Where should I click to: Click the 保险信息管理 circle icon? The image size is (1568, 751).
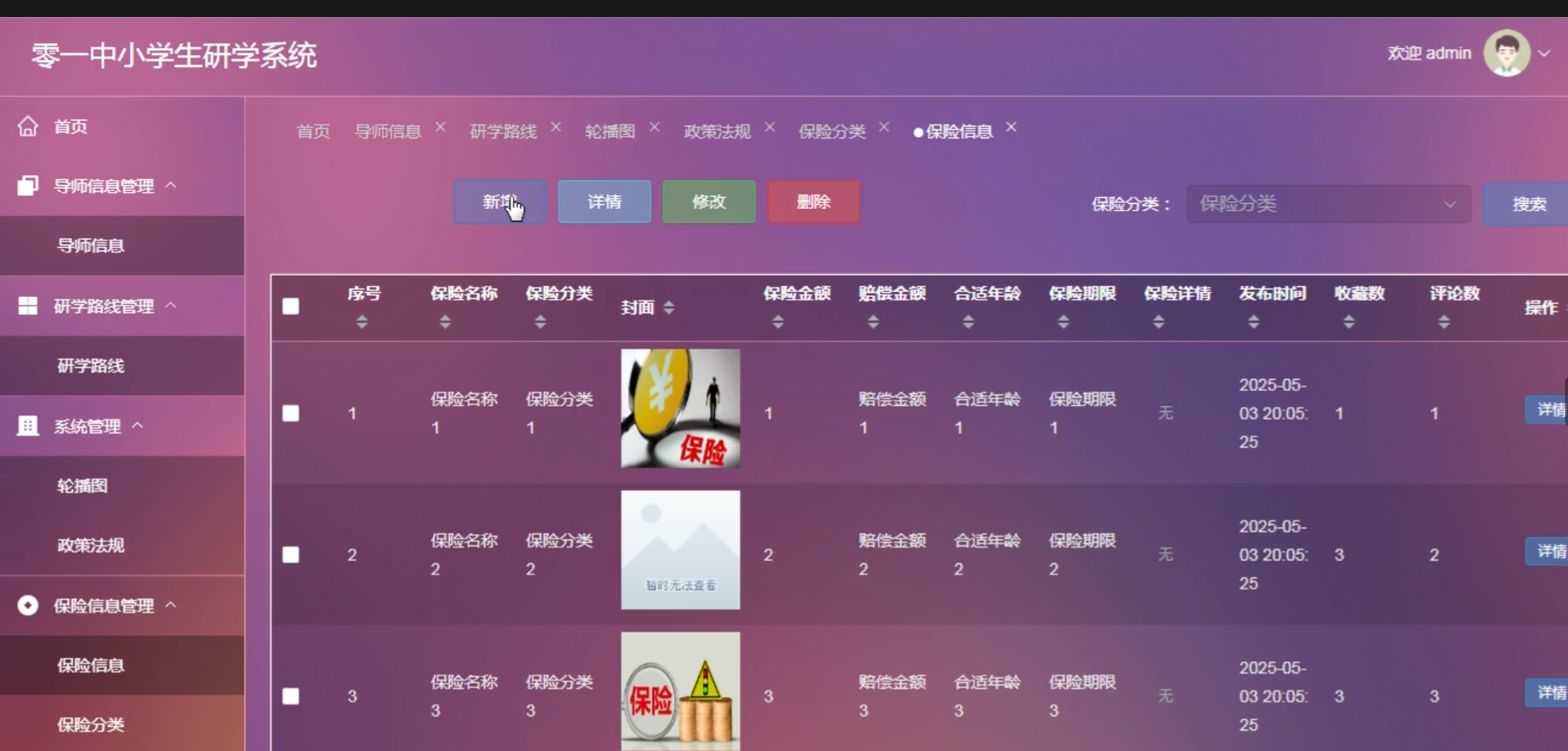27,605
